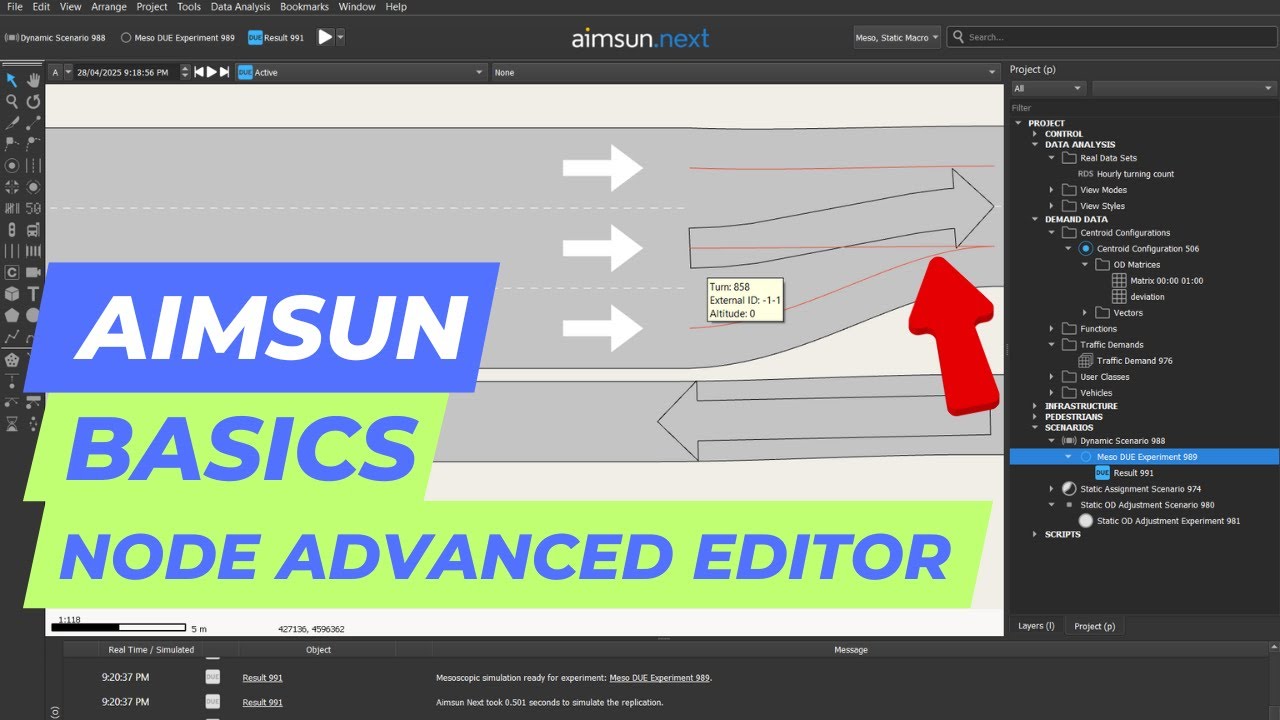The height and width of the screenshot is (720, 1280).
Task: Select Meso DUE Experiment 989 radio in toolbar
Action: [126, 38]
